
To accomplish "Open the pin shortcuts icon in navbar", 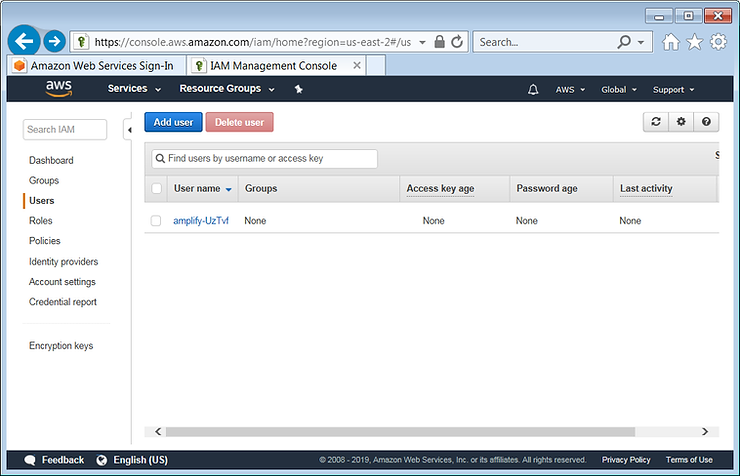I will [298, 89].
